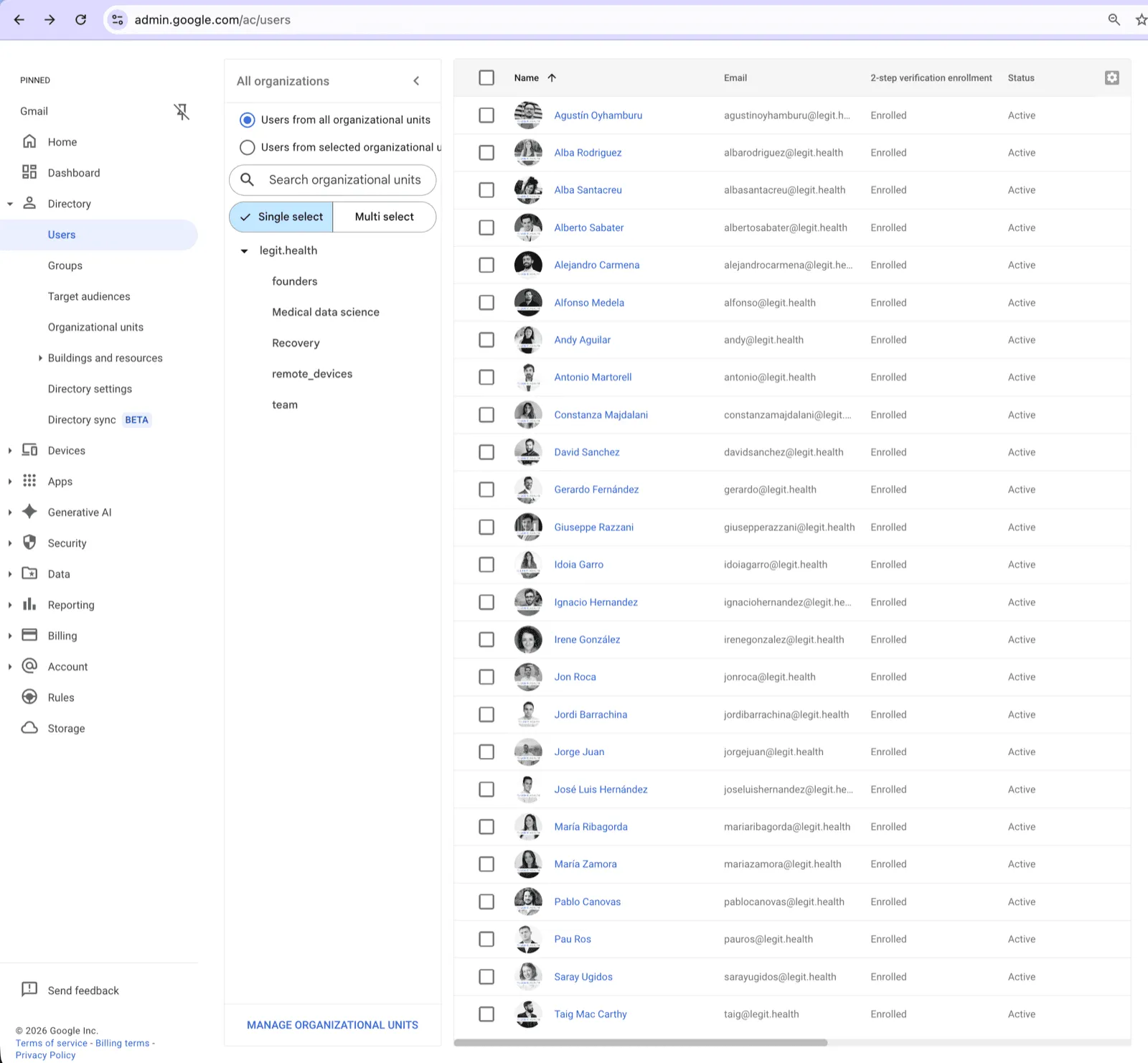Check the checkbox next to Alba Rodriguez
Viewport: 1148px width, 1063px height.
(x=486, y=153)
